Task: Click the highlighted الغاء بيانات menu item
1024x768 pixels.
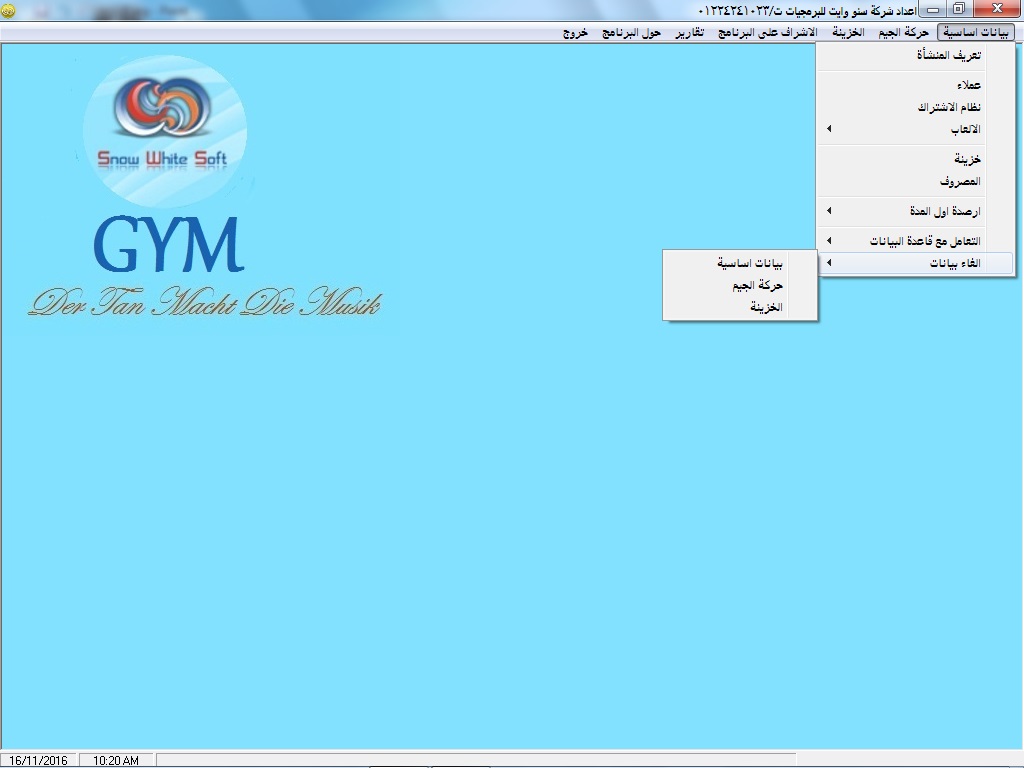Action: [955, 263]
